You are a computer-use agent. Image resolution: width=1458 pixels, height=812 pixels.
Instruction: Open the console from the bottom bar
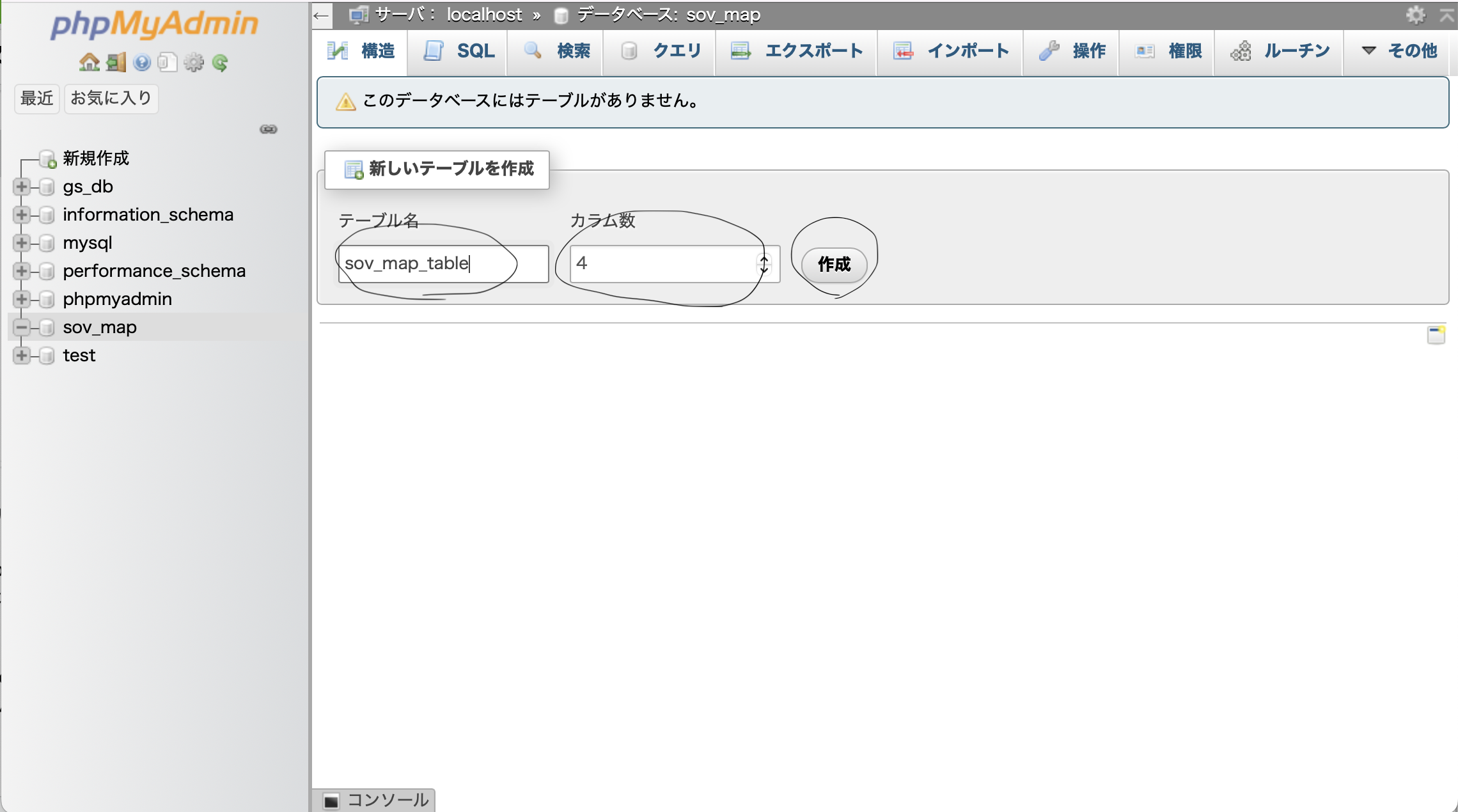tap(374, 800)
